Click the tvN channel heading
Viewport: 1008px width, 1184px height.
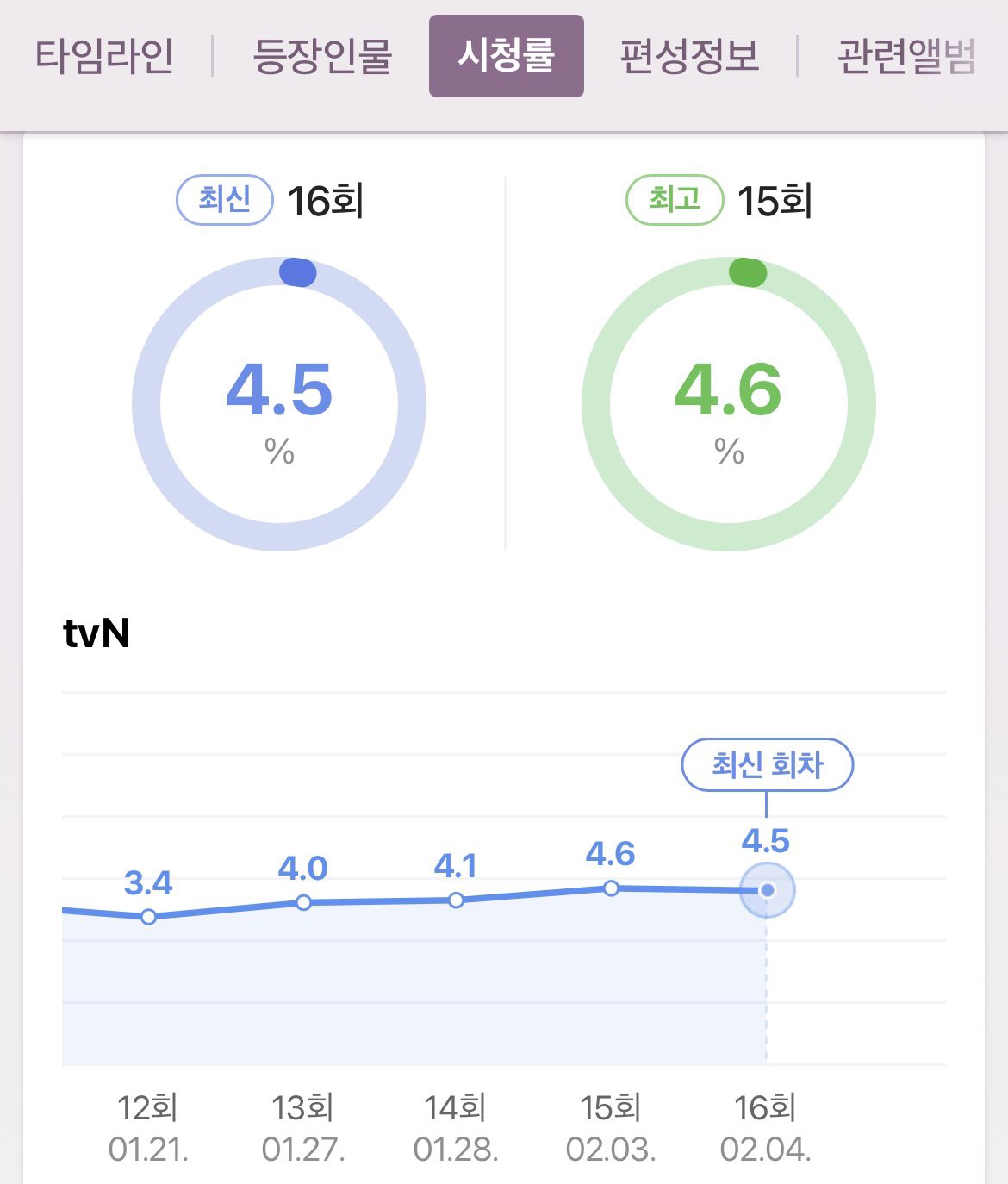pyautogui.click(x=96, y=633)
